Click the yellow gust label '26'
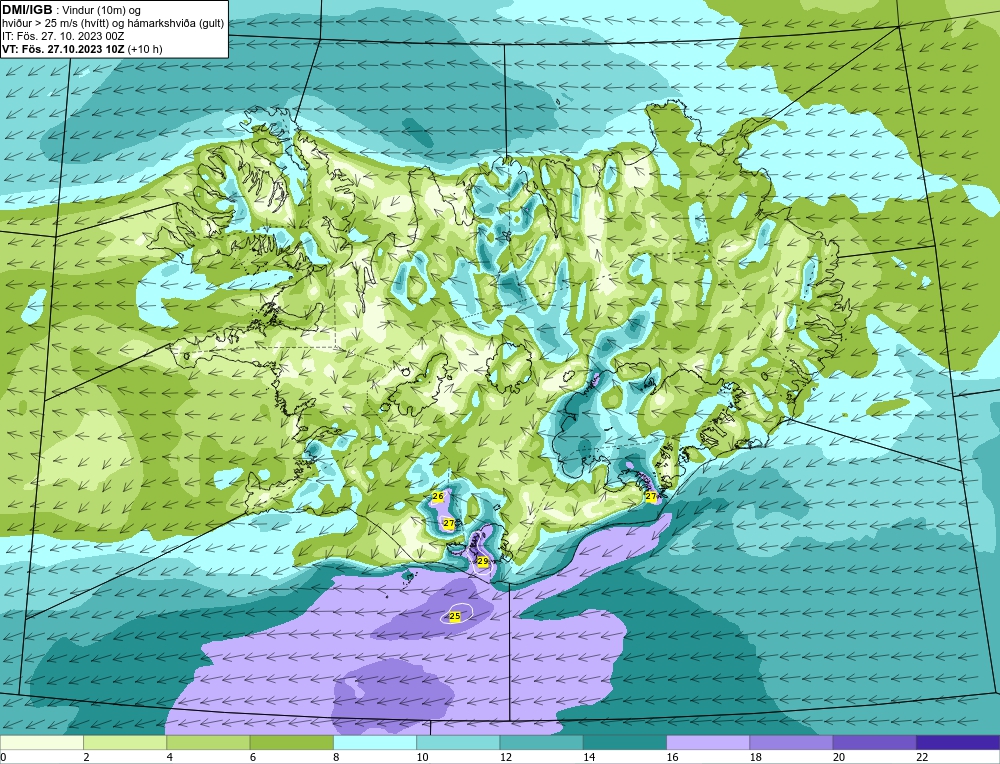 click(438, 496)
